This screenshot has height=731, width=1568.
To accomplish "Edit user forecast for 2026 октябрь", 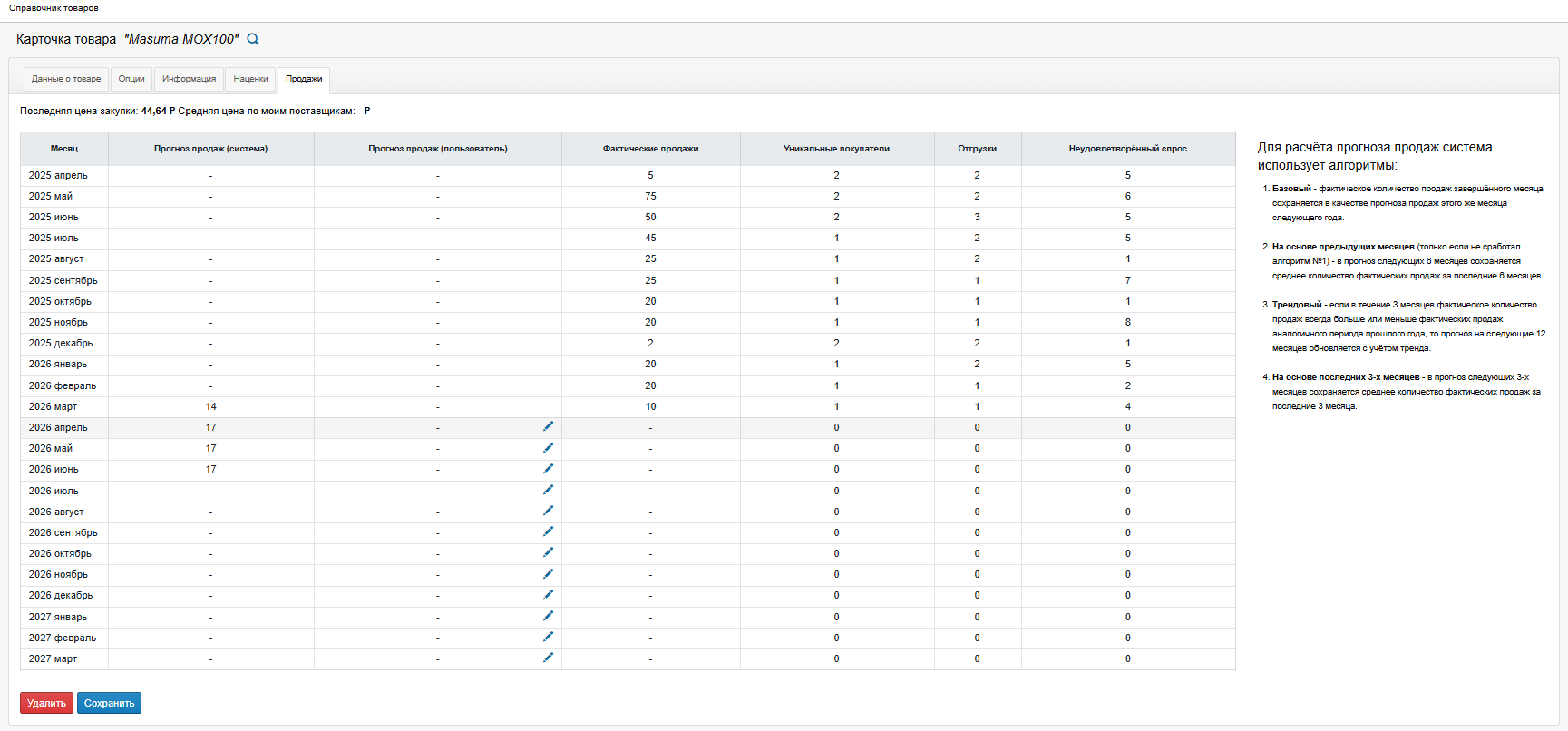I will point(548,552).
